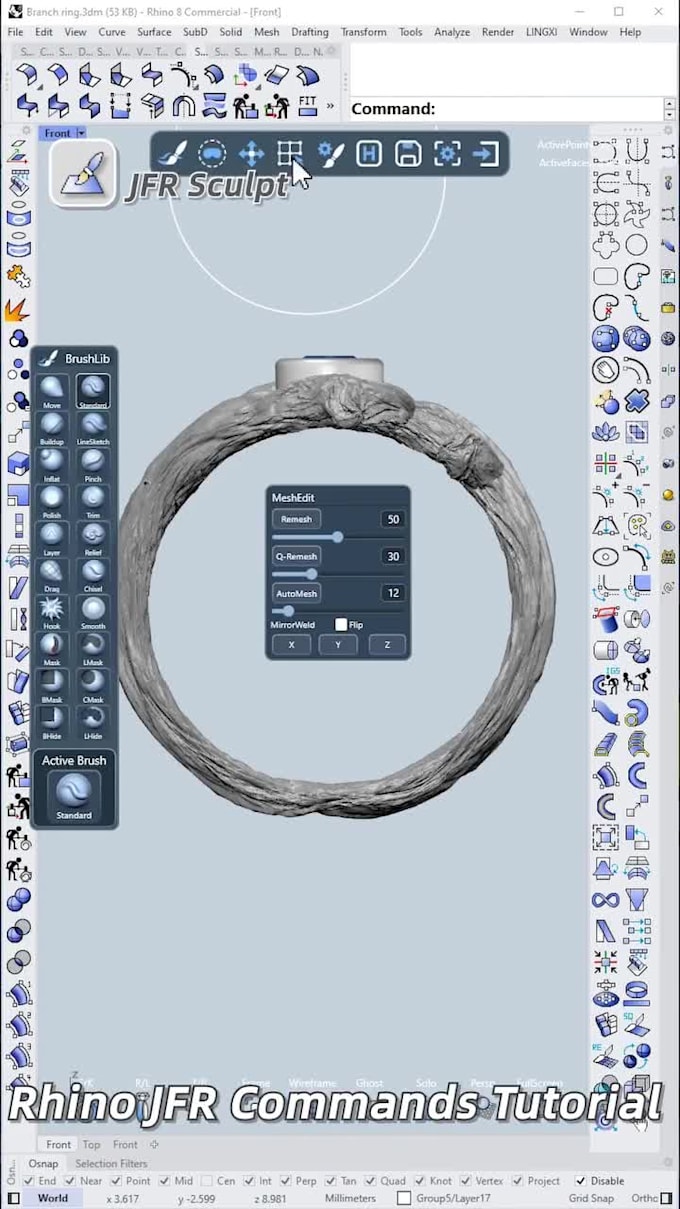Click the AutoMesh slider handle
The width and height of the screenshot is (680, 1209).
coord(288,610)
